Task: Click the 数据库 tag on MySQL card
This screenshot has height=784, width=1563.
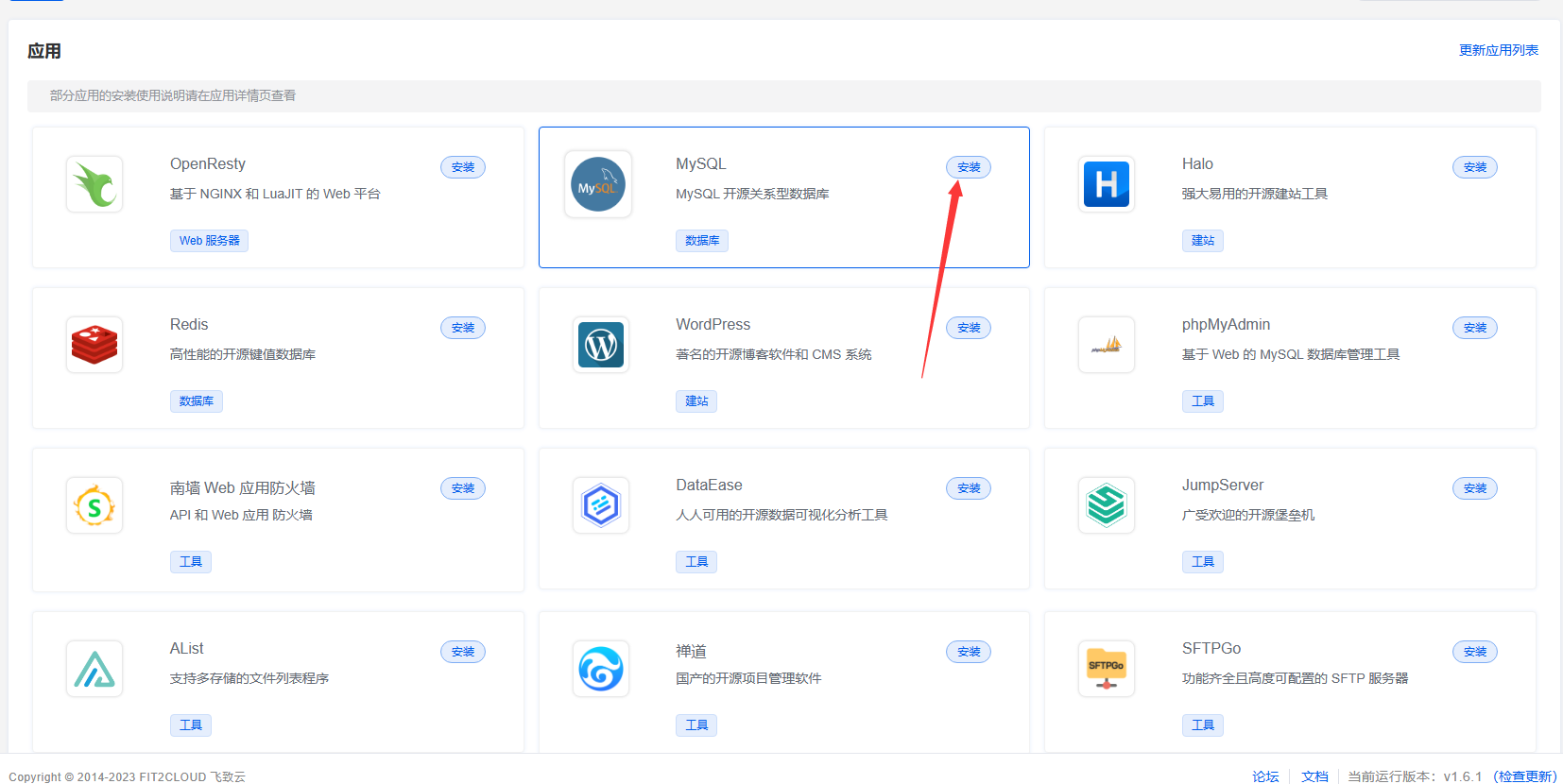Action: coord(702,241)
